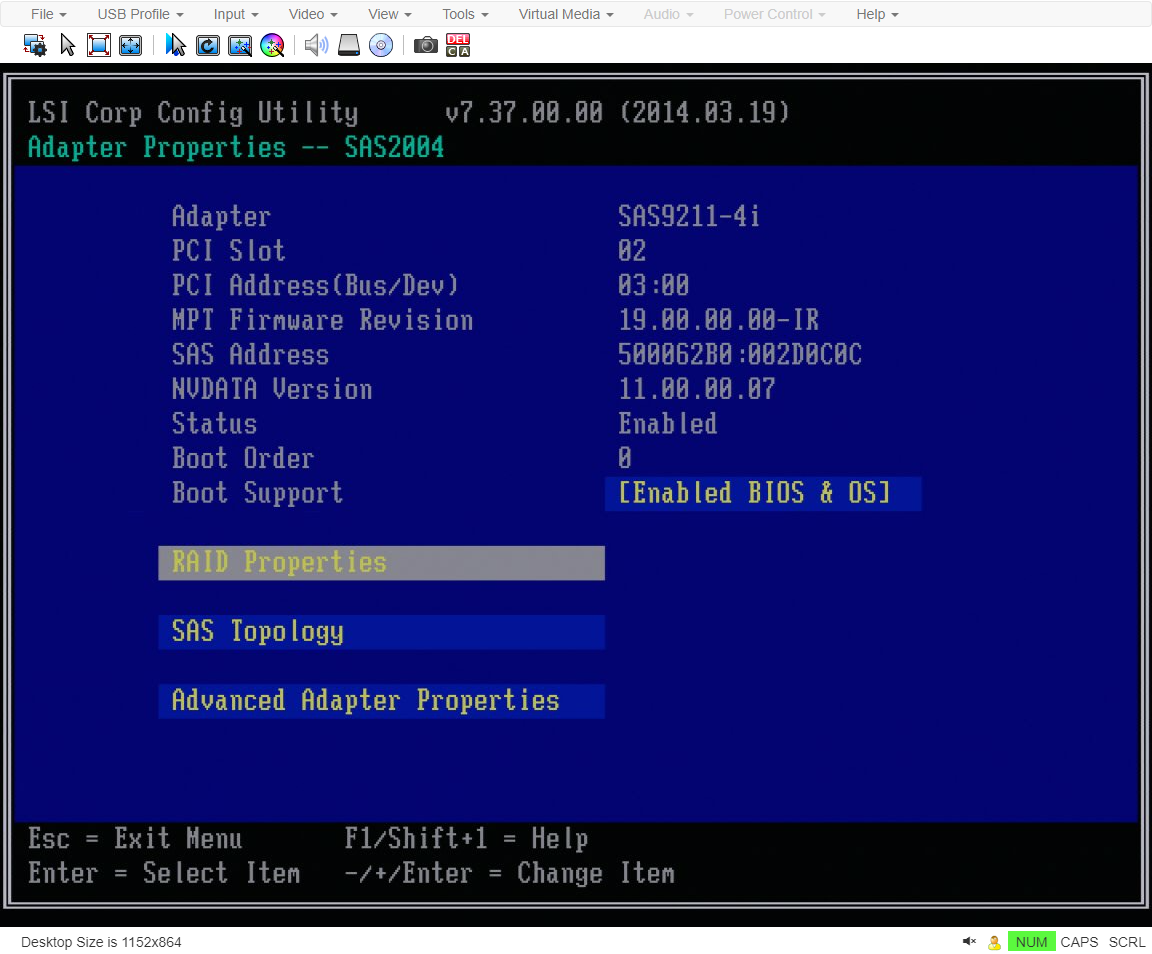Viewport: 1152px width, 954px height.
Task: Click the PCI Address value 03:00
Action: coord(653,285)
